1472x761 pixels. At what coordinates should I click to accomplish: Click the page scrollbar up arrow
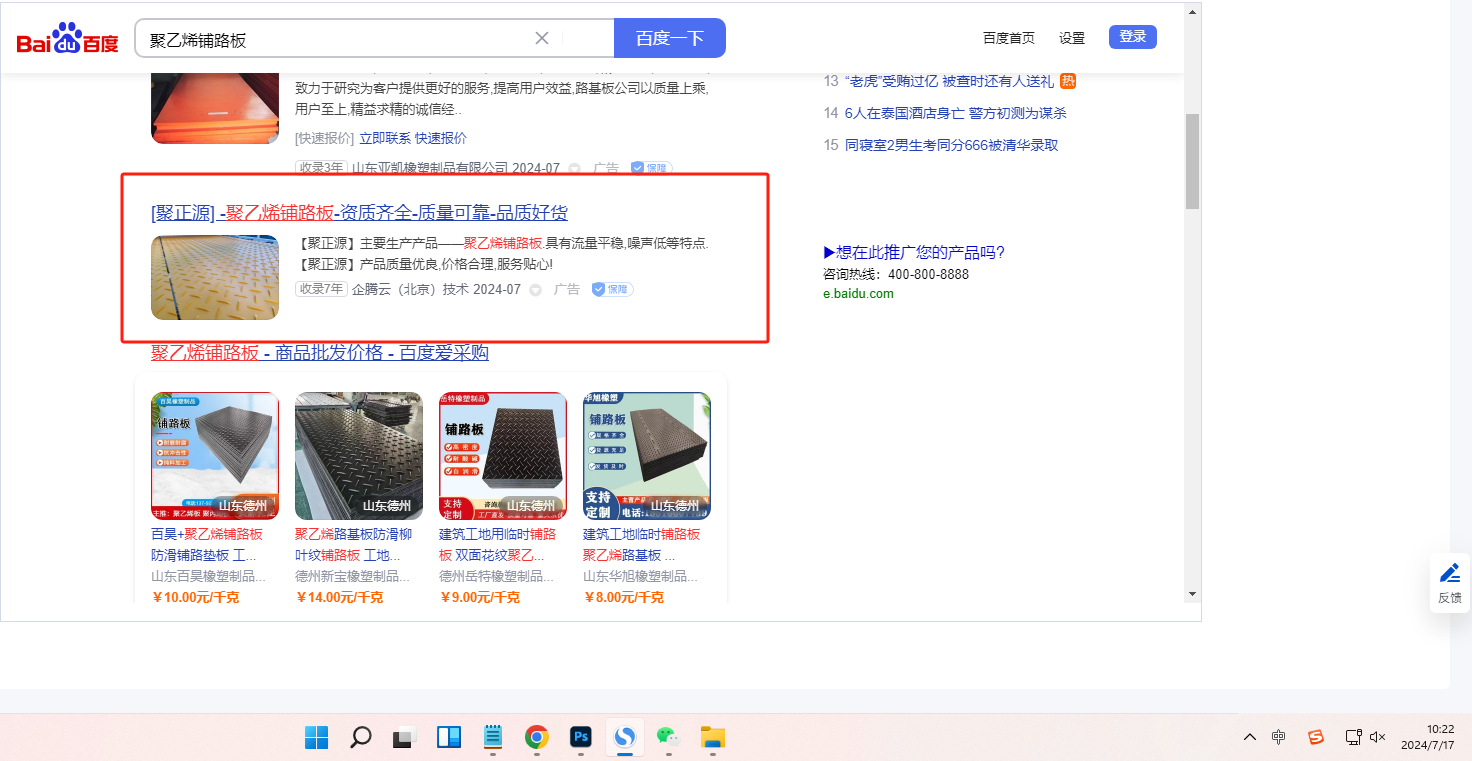click(1192, 12)
